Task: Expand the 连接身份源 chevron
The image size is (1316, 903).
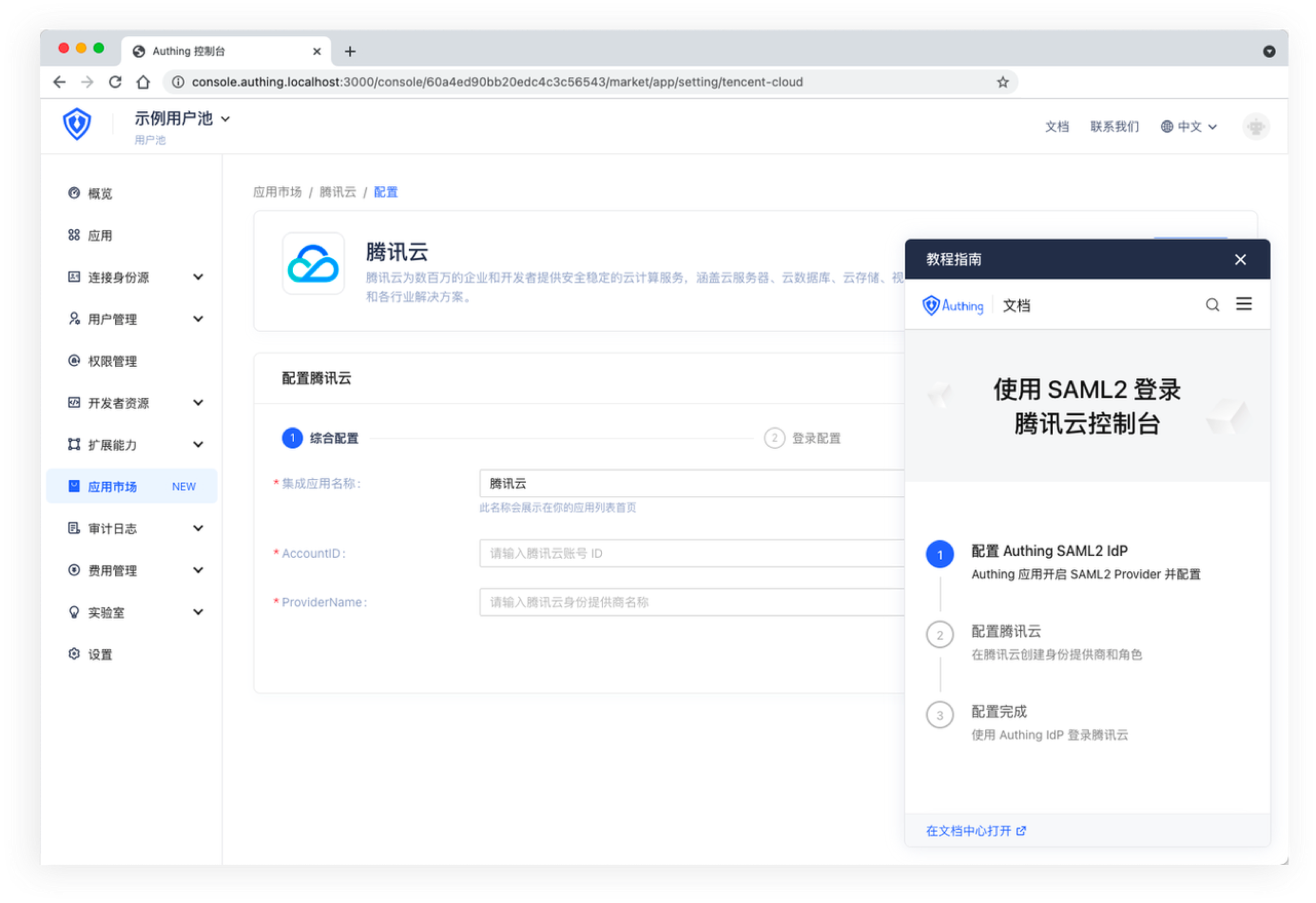Action: (x=198, y=277)
